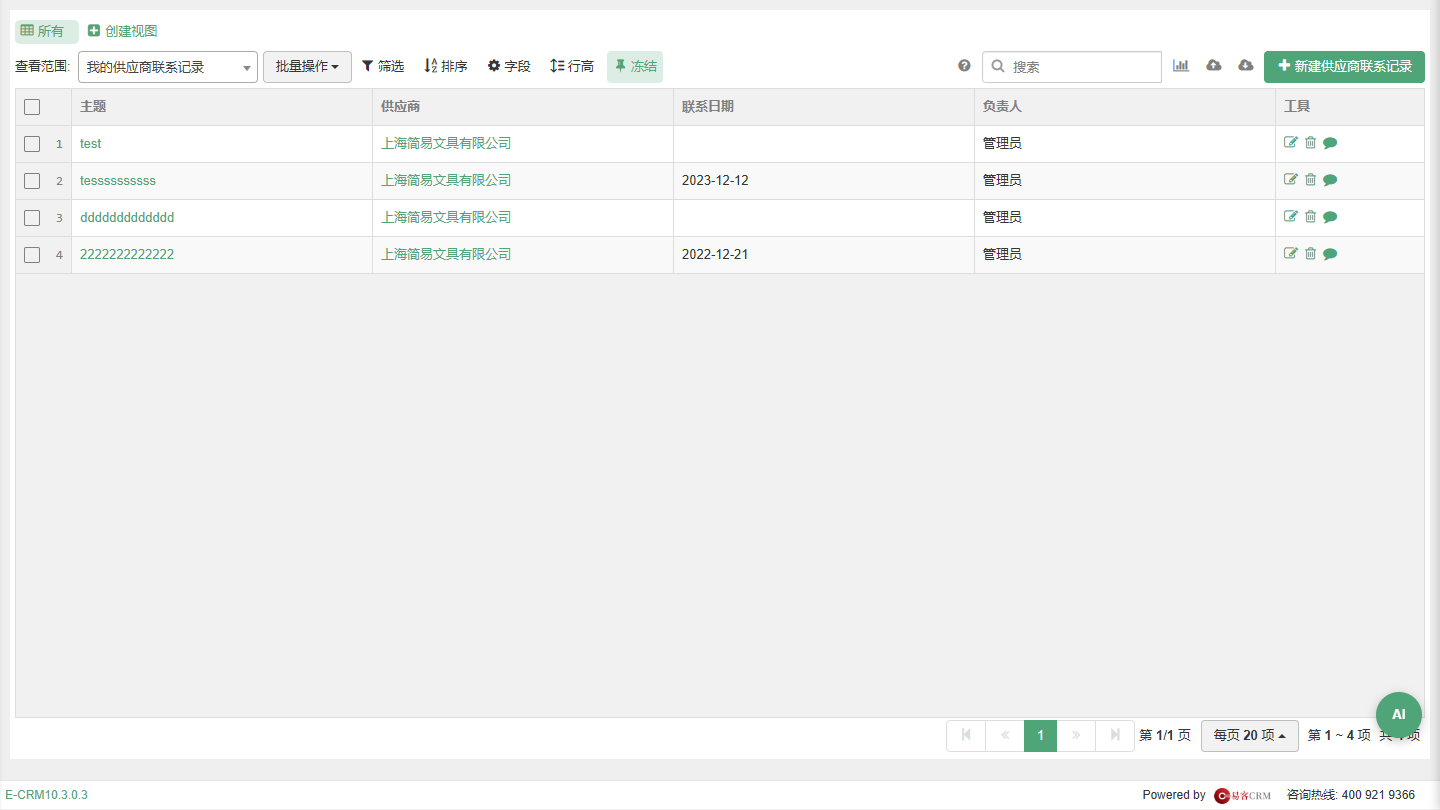Open the 'dddddddddddddd' record link
Image resolution: width=1440 pixels, height=810 pixels.
click(127, 218)
